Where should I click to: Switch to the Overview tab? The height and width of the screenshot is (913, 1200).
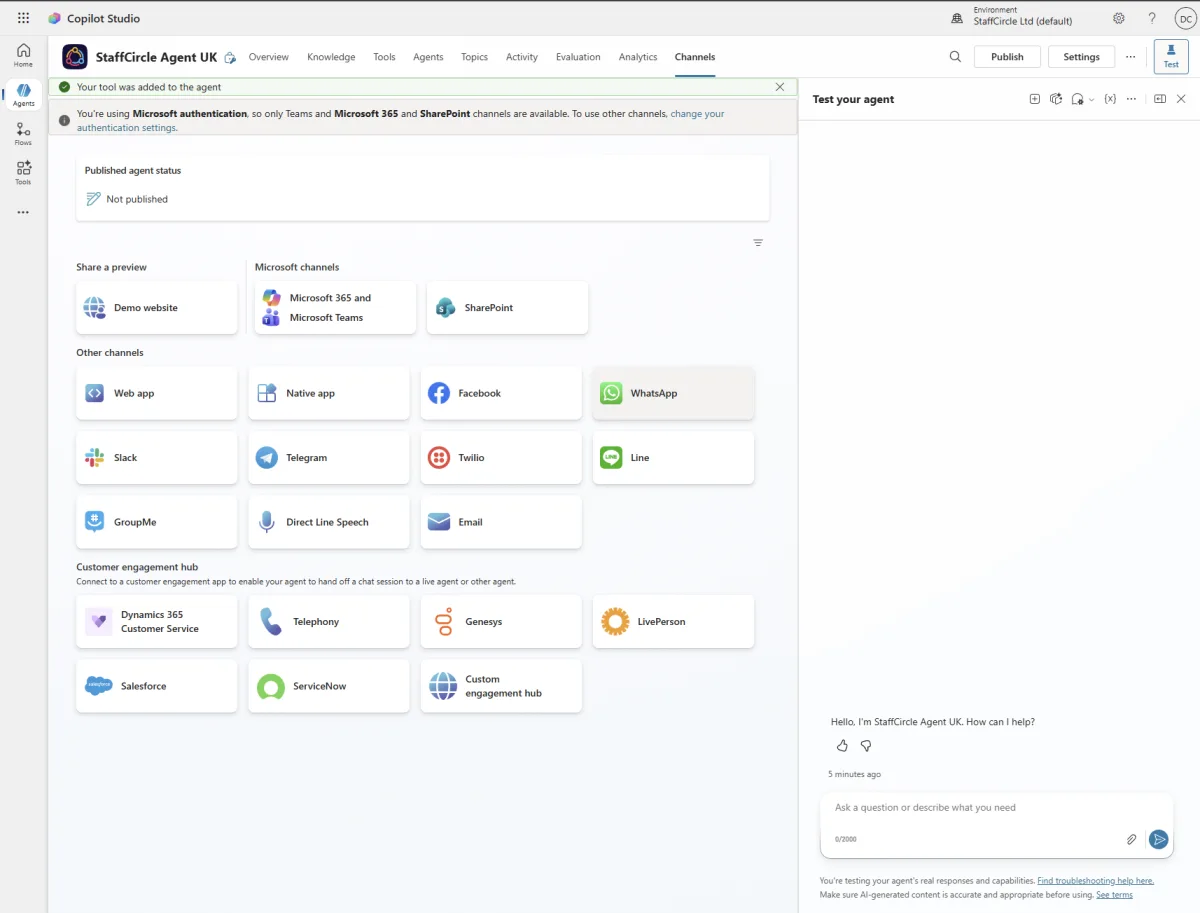coord(269,57)
